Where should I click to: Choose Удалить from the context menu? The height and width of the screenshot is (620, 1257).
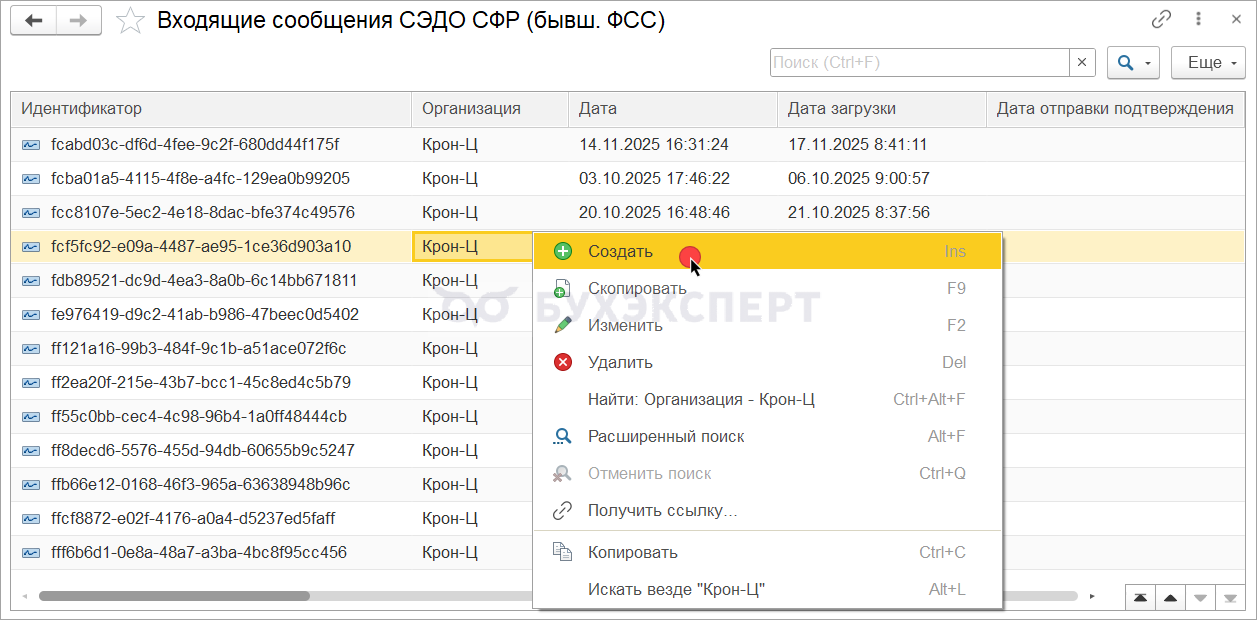620,362
